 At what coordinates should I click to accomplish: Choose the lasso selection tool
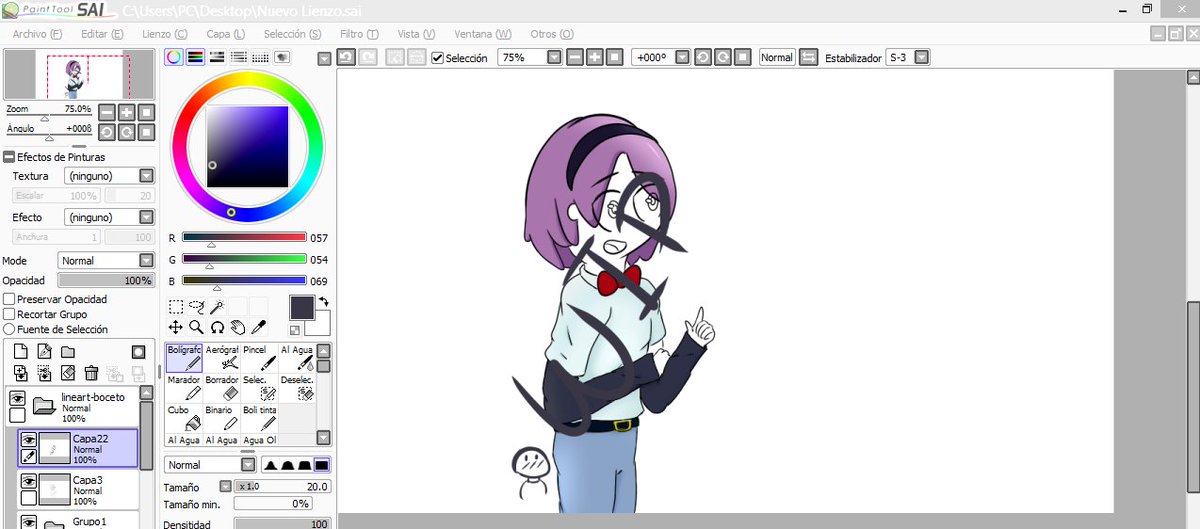[196, 307]
